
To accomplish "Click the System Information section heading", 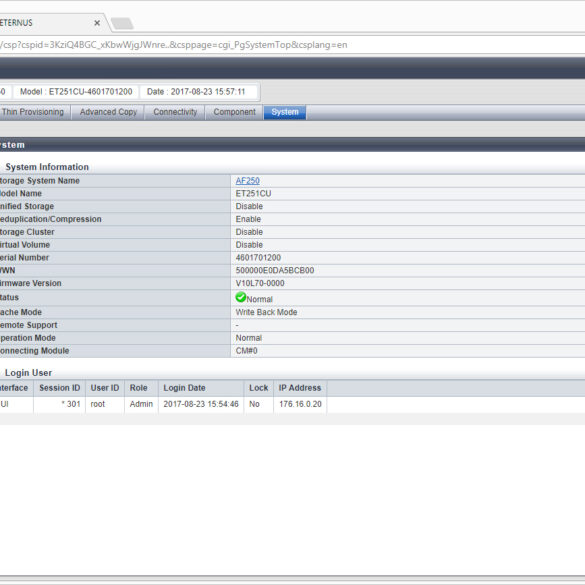I will click(47, 167).
